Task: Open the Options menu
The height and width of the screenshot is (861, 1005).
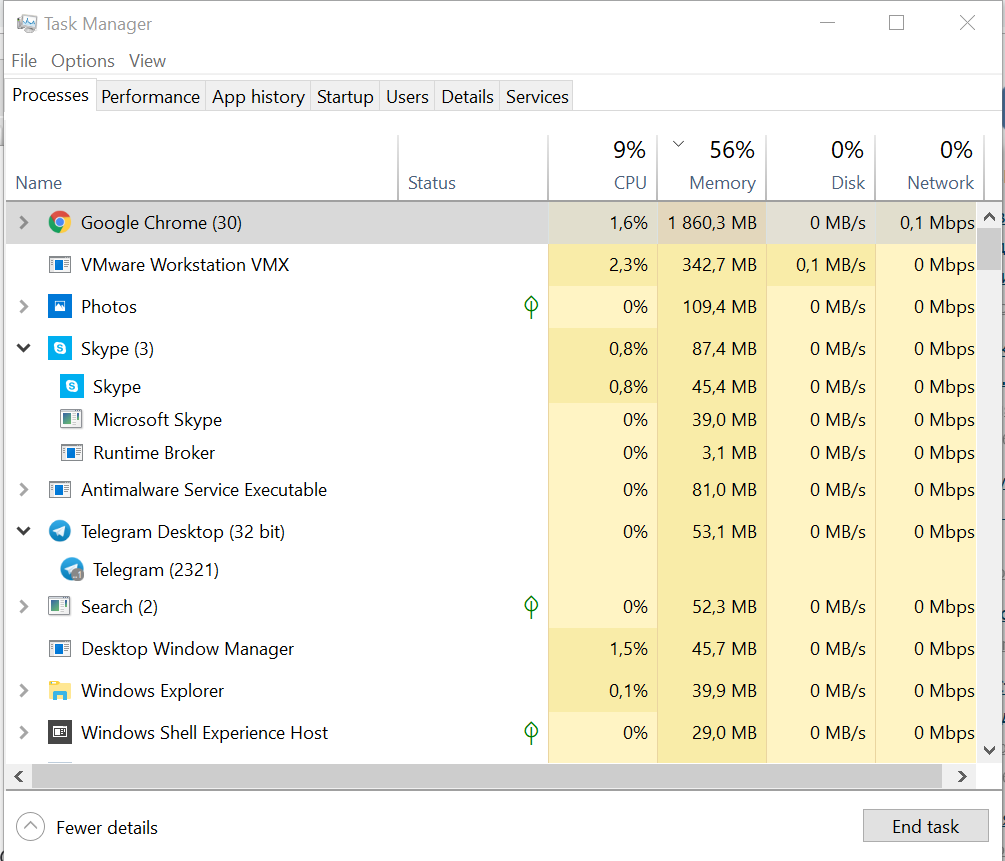Action: pyautogui.click(x=83, y=61)
